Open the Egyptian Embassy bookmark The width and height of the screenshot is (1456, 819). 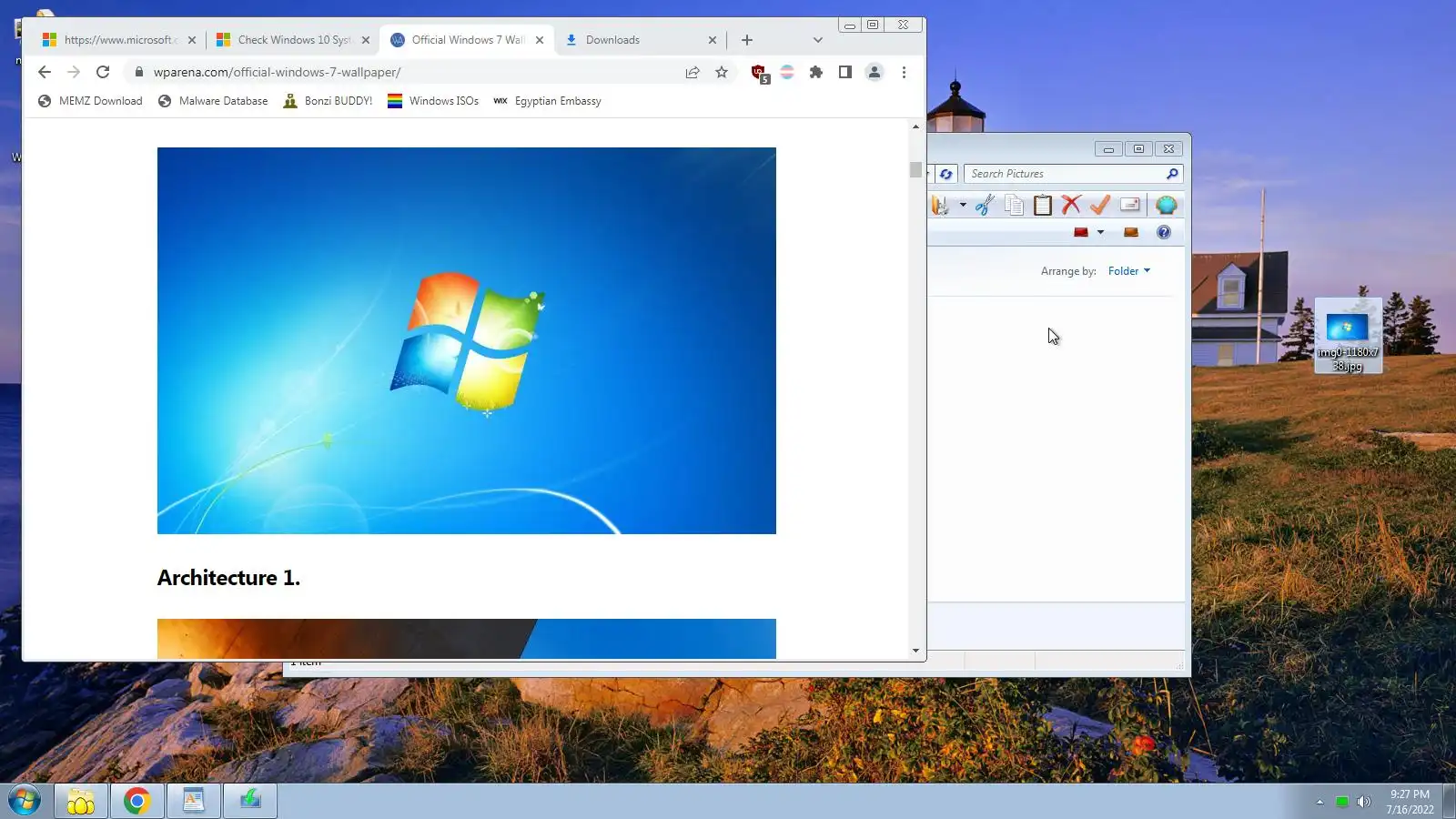547,101
